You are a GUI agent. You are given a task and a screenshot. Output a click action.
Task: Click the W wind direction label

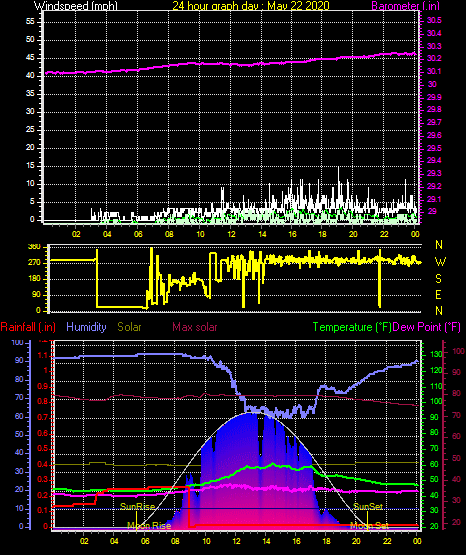(440, 262)
